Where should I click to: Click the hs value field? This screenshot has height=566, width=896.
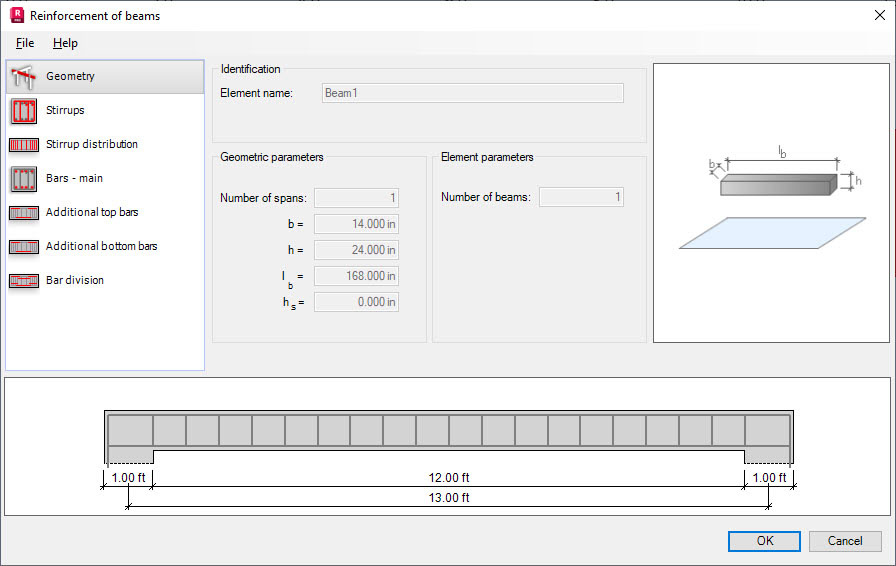[x=356, y=302]
